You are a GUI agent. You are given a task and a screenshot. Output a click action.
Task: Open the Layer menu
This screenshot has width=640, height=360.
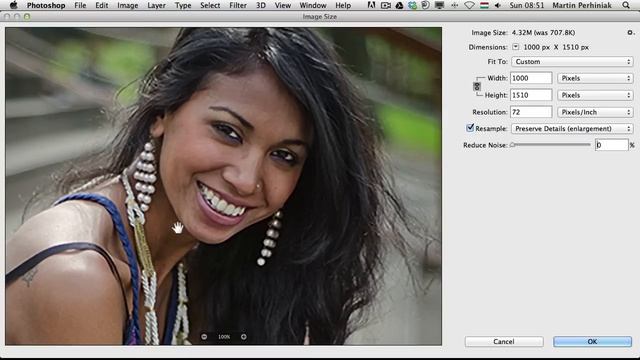click(x=156, y=5)
